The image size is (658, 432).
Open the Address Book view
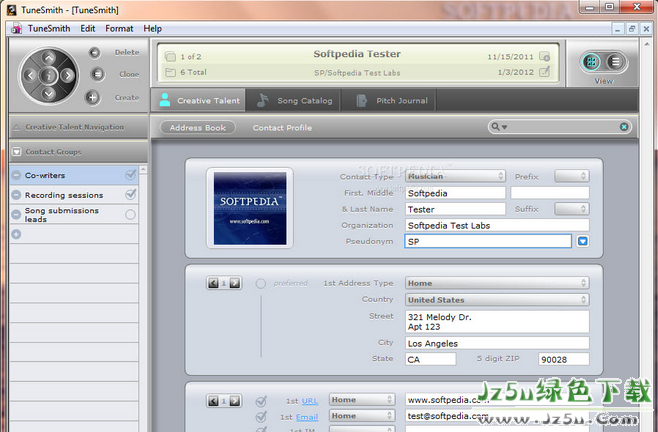[198, 128]
